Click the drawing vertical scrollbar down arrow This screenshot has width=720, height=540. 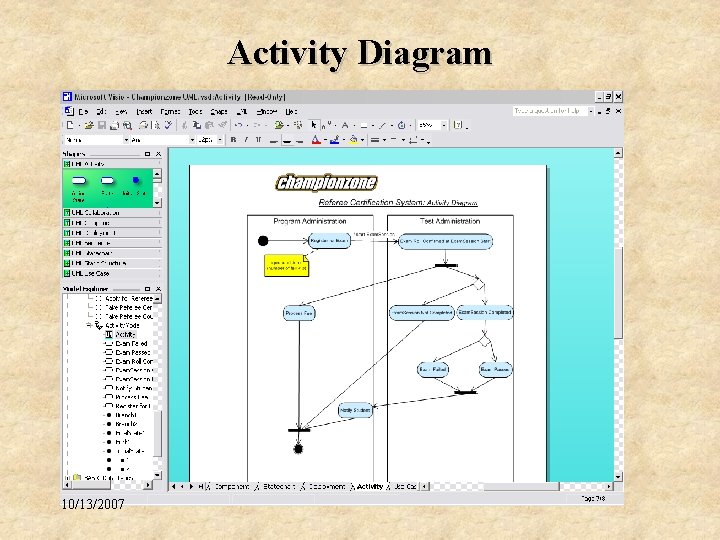[618, 477]
